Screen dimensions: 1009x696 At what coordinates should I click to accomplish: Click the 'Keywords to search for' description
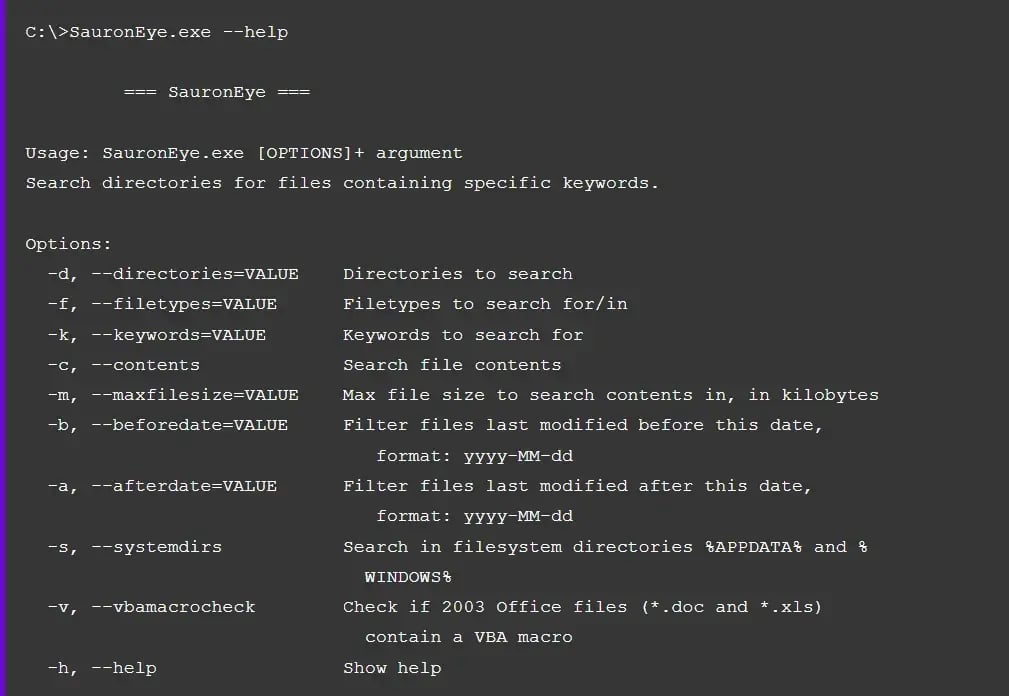(x=463, y=335)
